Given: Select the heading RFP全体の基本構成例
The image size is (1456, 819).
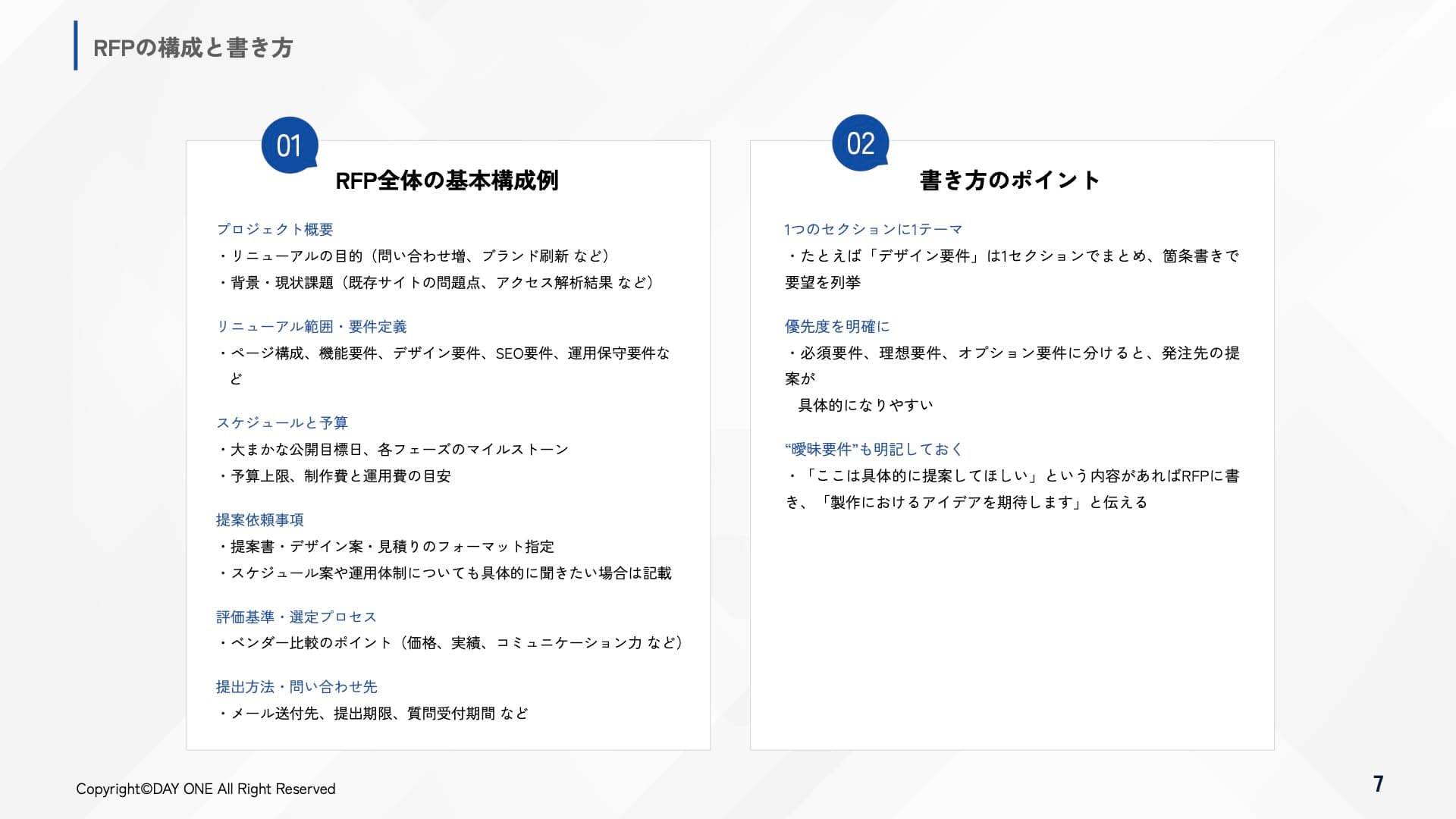Looking at the screenshot, I should click(x=447, y=180).
